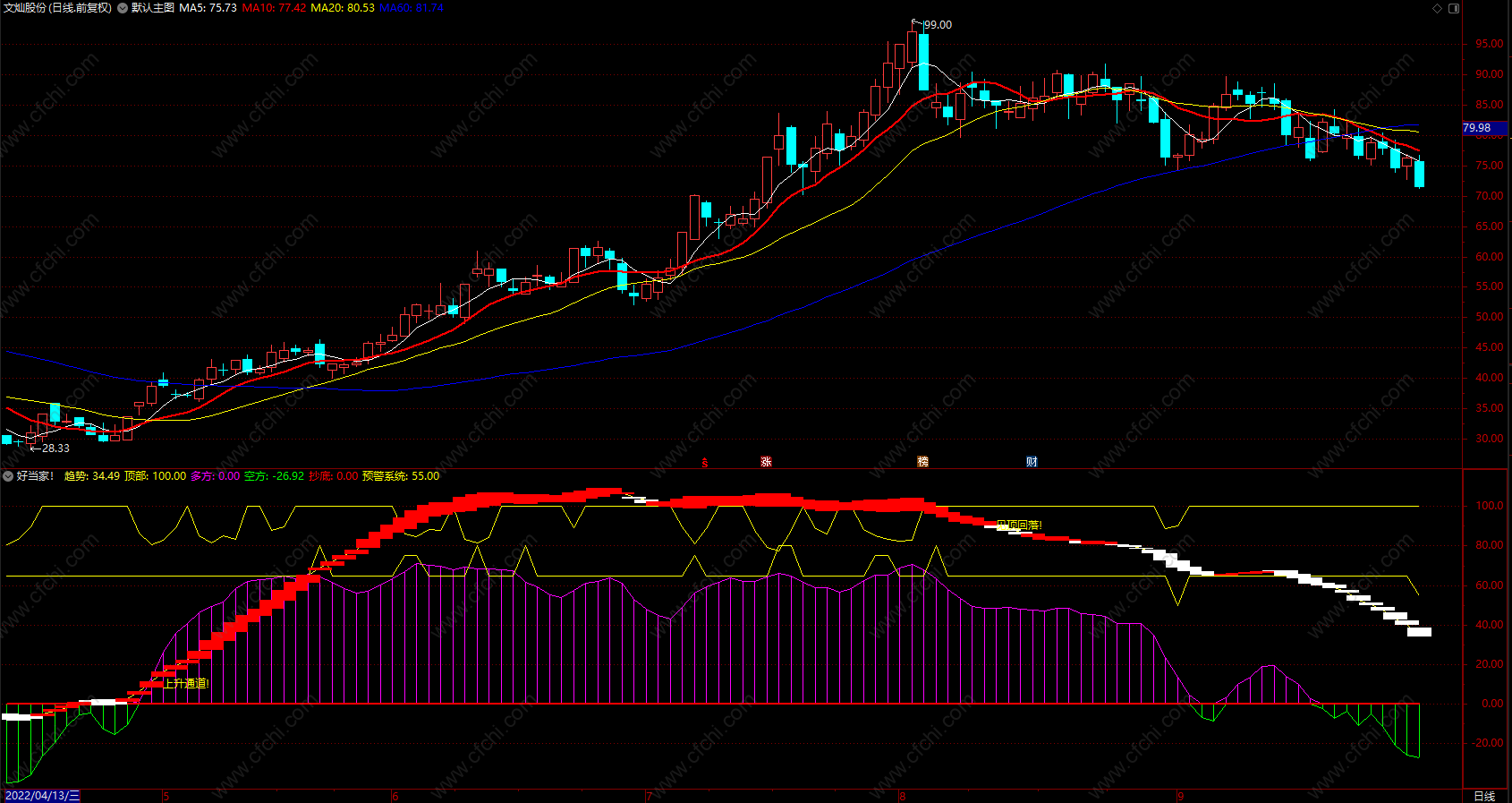Viewport: 1512px width, 803px height.
Task: Click month 9 marker on time axis
Action: pyautogui.click(x=1181, y=796)
